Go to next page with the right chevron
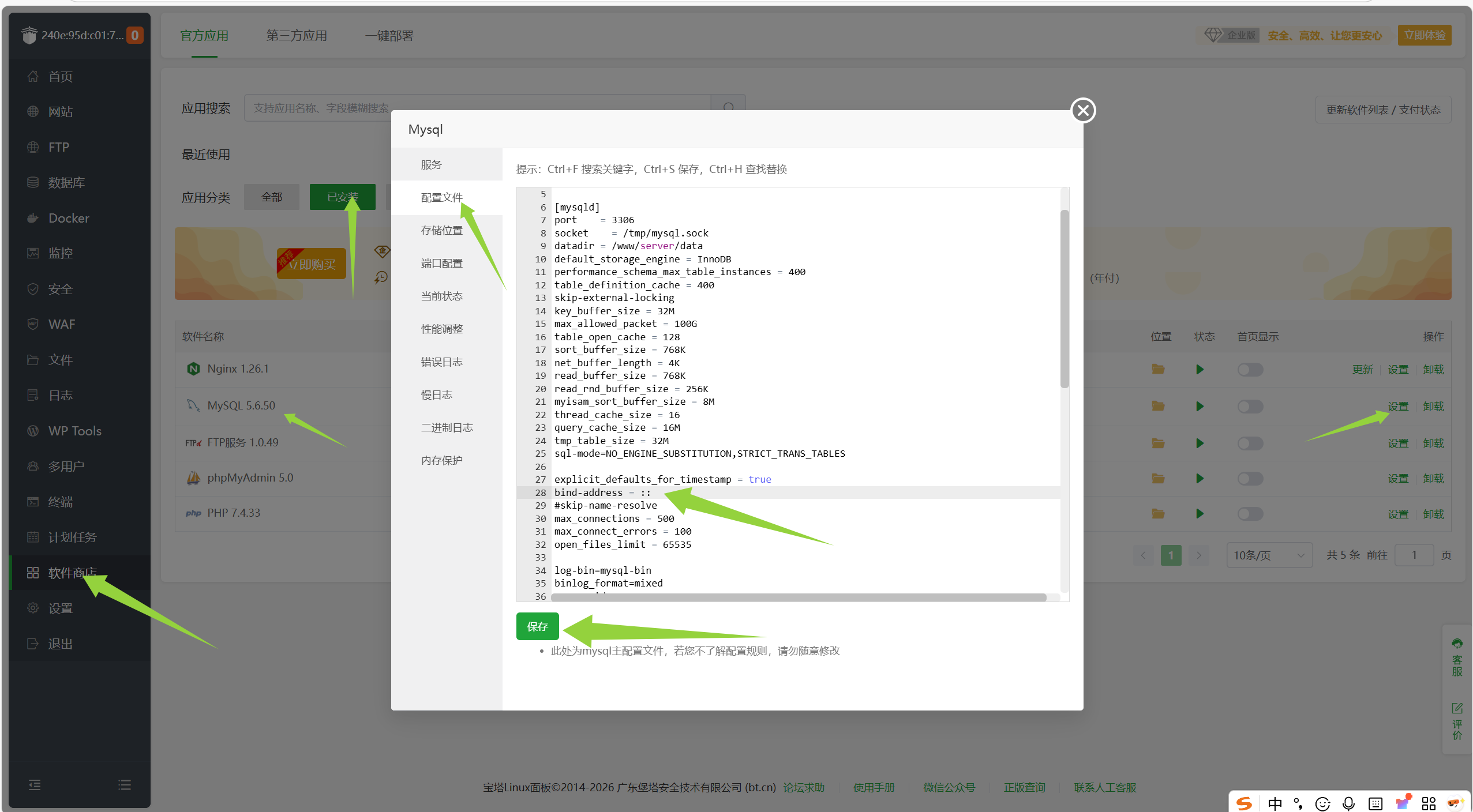 1198,555
